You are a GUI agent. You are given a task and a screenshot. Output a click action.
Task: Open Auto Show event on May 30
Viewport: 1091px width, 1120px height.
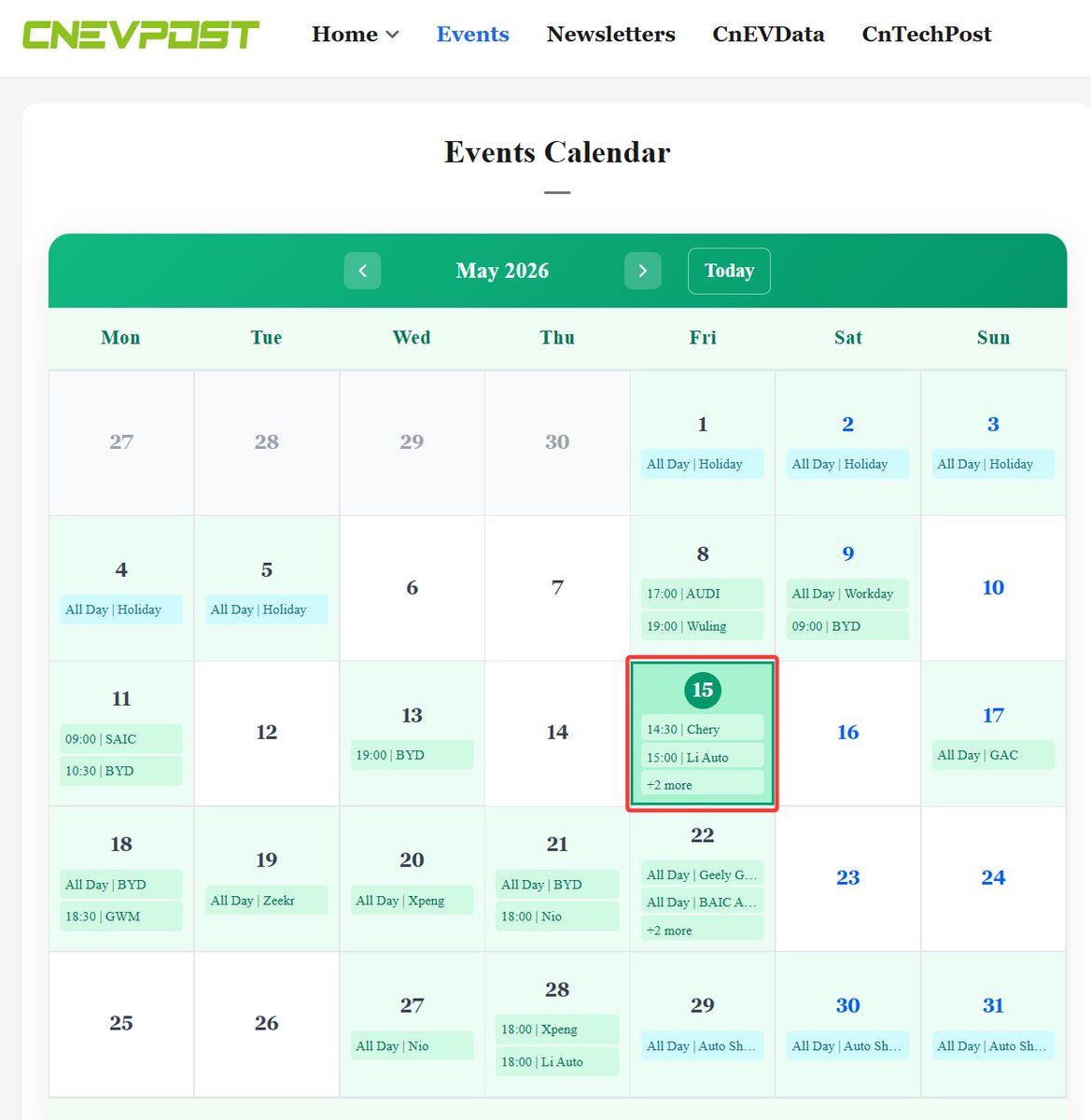(x=847, y=1045)
